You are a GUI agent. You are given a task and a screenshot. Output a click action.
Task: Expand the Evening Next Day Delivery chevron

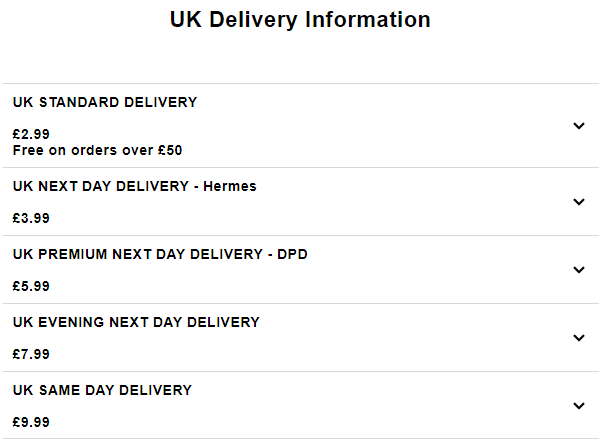[579, 338]
